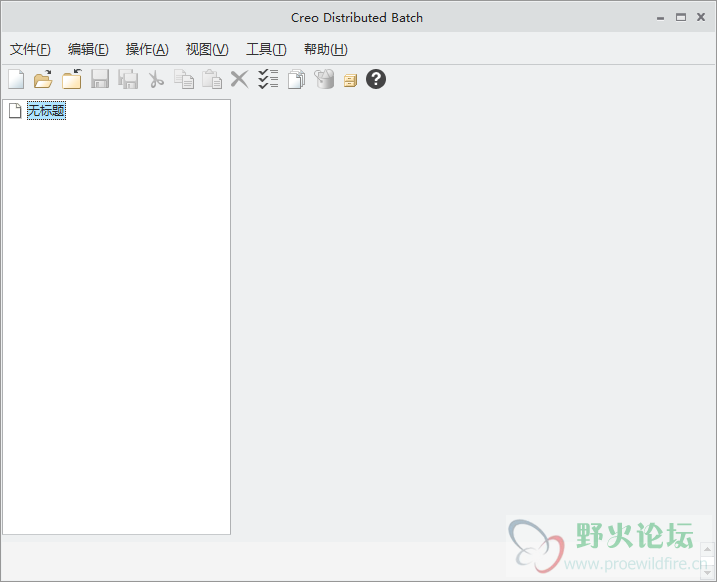
Task: Click the stacked documents icon
Action: [x=297, y=79]
